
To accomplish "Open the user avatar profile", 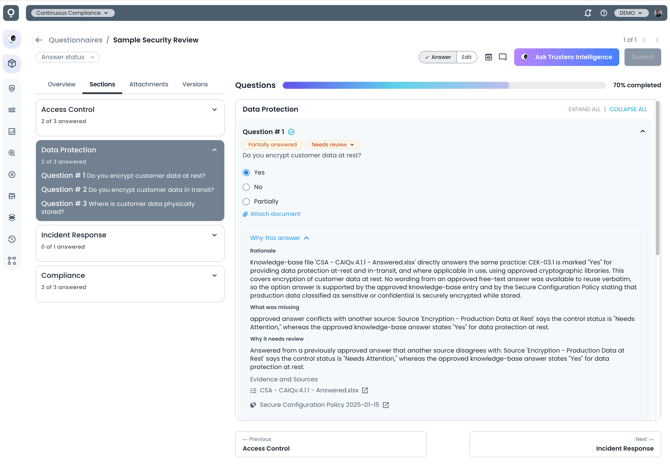I will coord(658,13).
